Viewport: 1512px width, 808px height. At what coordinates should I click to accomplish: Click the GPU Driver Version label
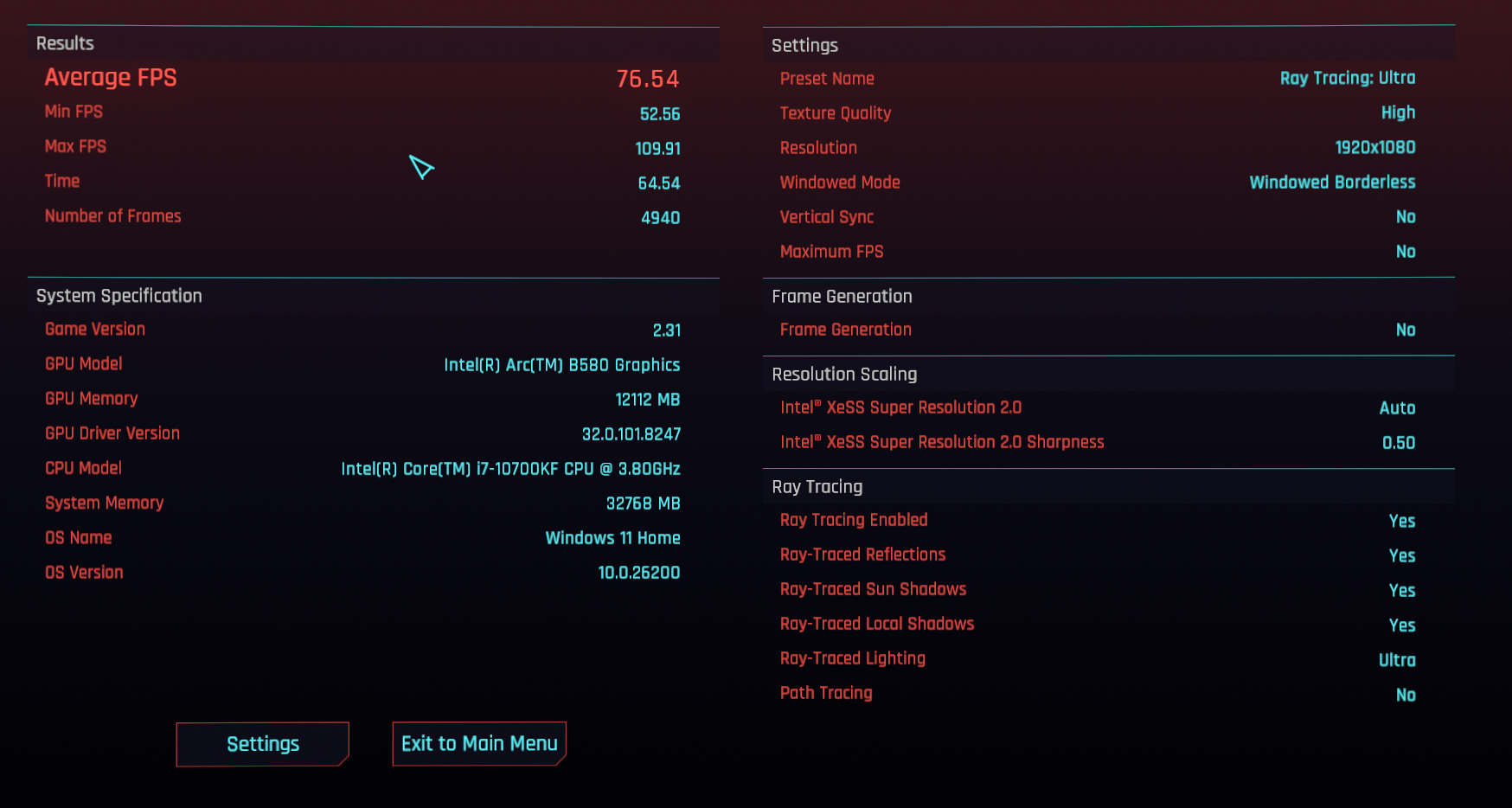112,433
